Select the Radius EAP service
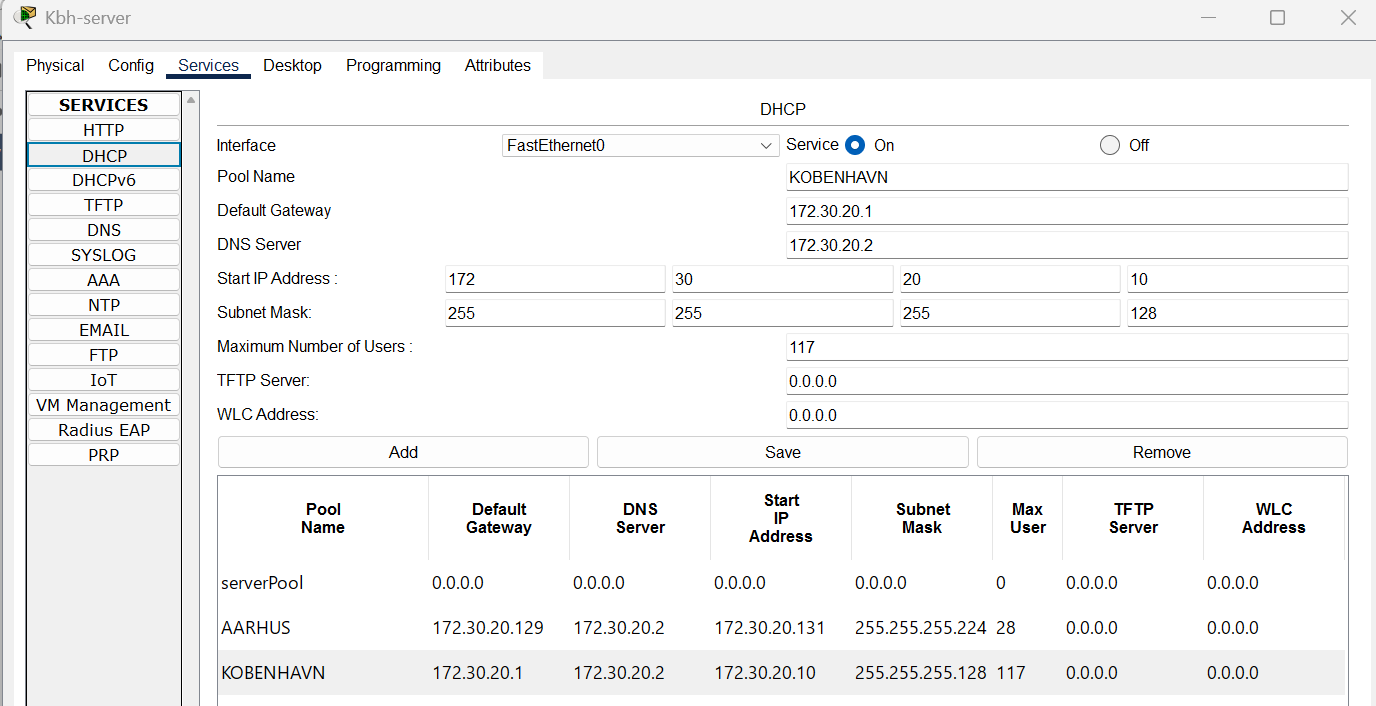This screenshot has width=1376, height=706. point(104,430)
